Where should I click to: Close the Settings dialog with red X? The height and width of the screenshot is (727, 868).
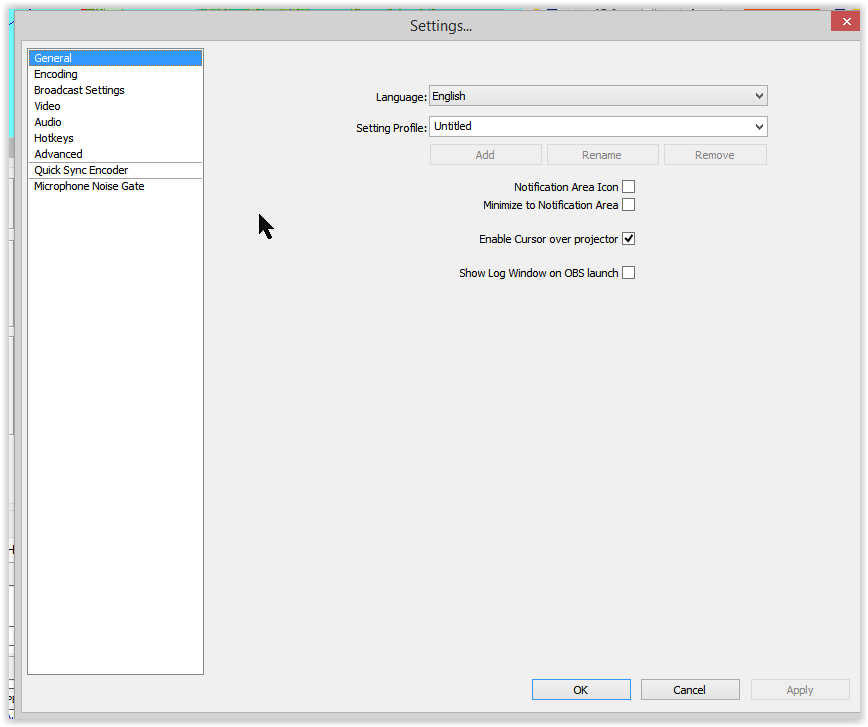tap(846, 22)
